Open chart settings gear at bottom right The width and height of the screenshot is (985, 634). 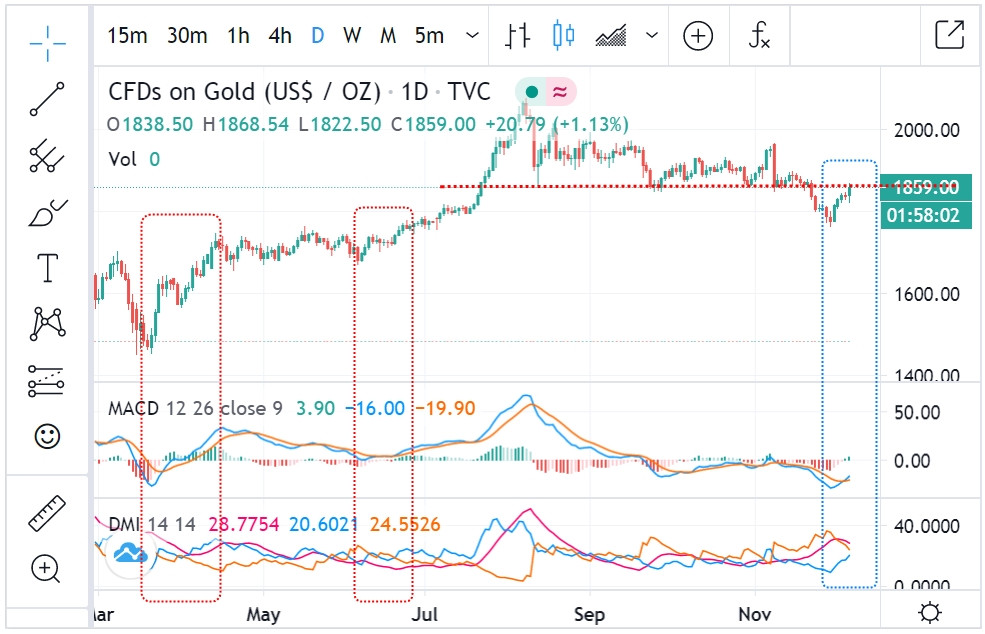tap(929, 612)
